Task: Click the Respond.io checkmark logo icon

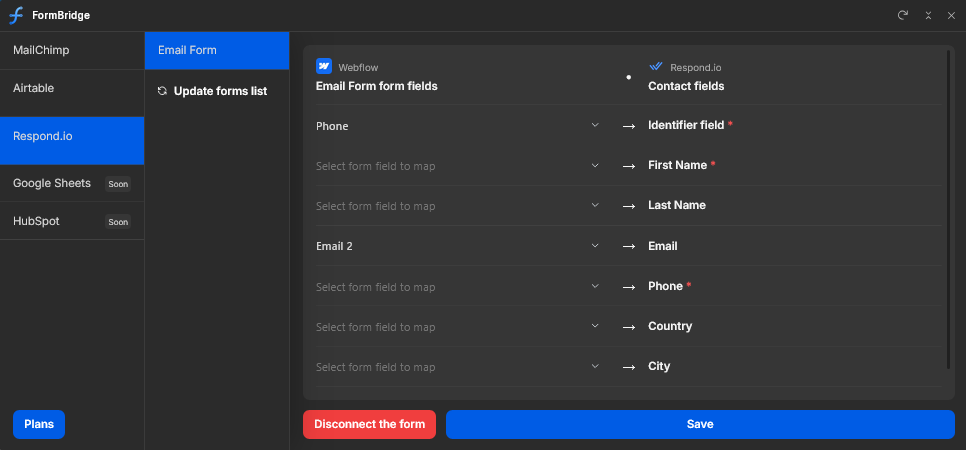Action: tap(656, 67)
